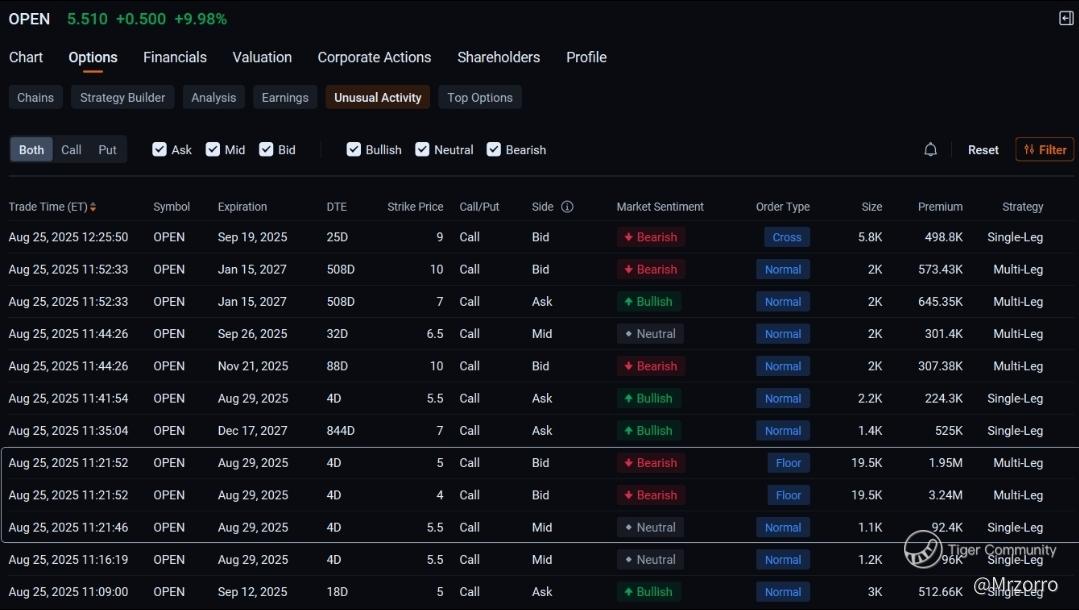Disable the Bearish sentiment checkbox
Image resolution: width=1079 pixels, height=610 pixels.
(x=494, y=150)
